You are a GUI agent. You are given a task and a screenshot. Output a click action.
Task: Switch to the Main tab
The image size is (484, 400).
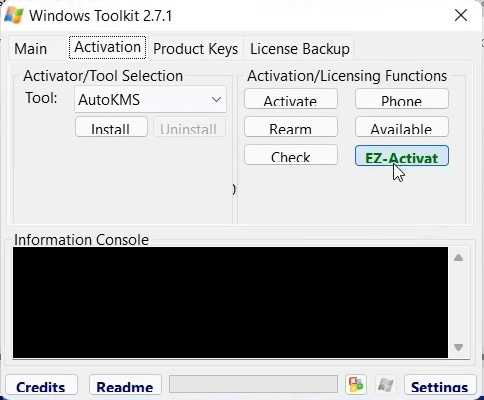30,49
